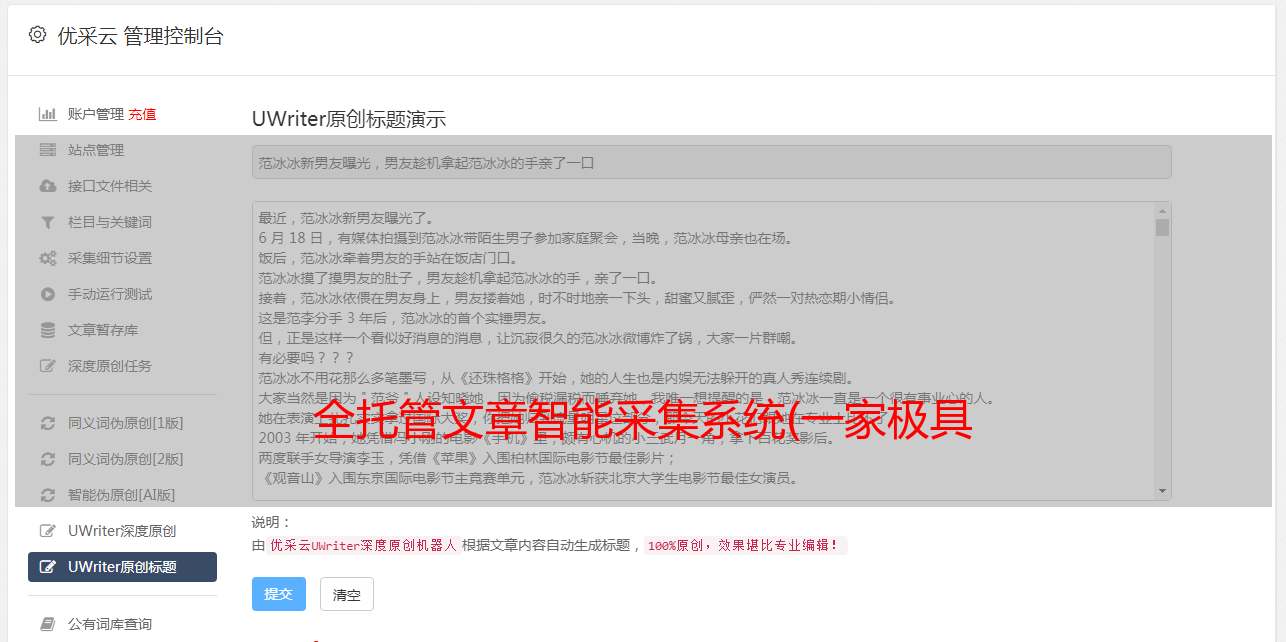Screen dimensions: 1286x642
Task: Click the cloud upload icon for 接口文件相关
Action: pyautogui.click(x=47, y=186)
